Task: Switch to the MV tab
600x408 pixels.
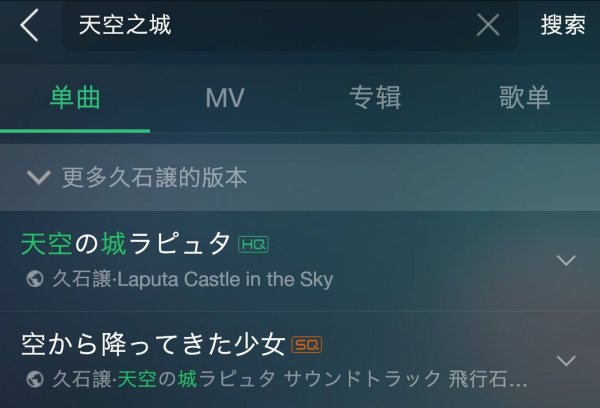Action: 225,98
